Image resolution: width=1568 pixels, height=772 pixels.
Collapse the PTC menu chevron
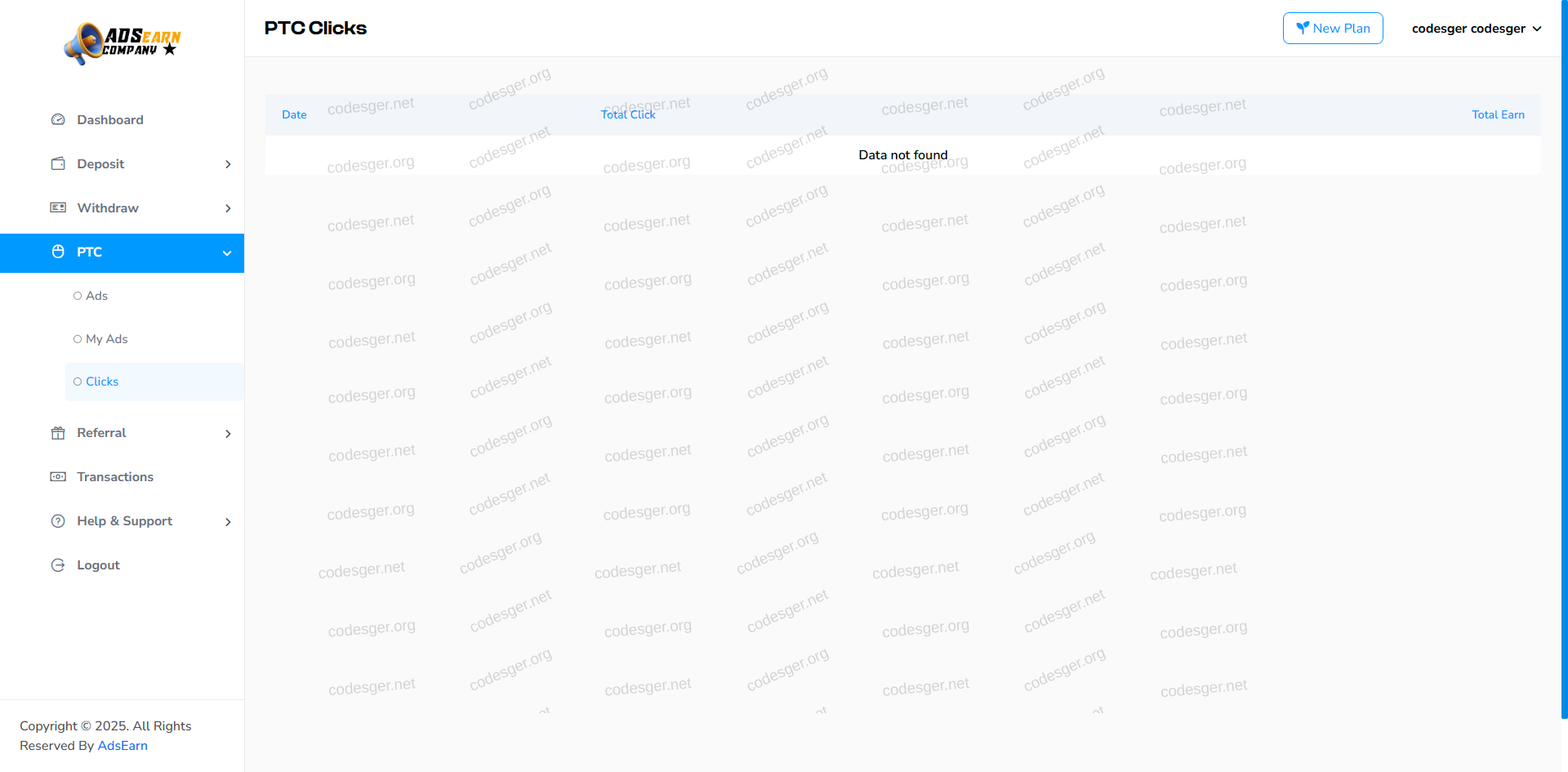[227, 253]
